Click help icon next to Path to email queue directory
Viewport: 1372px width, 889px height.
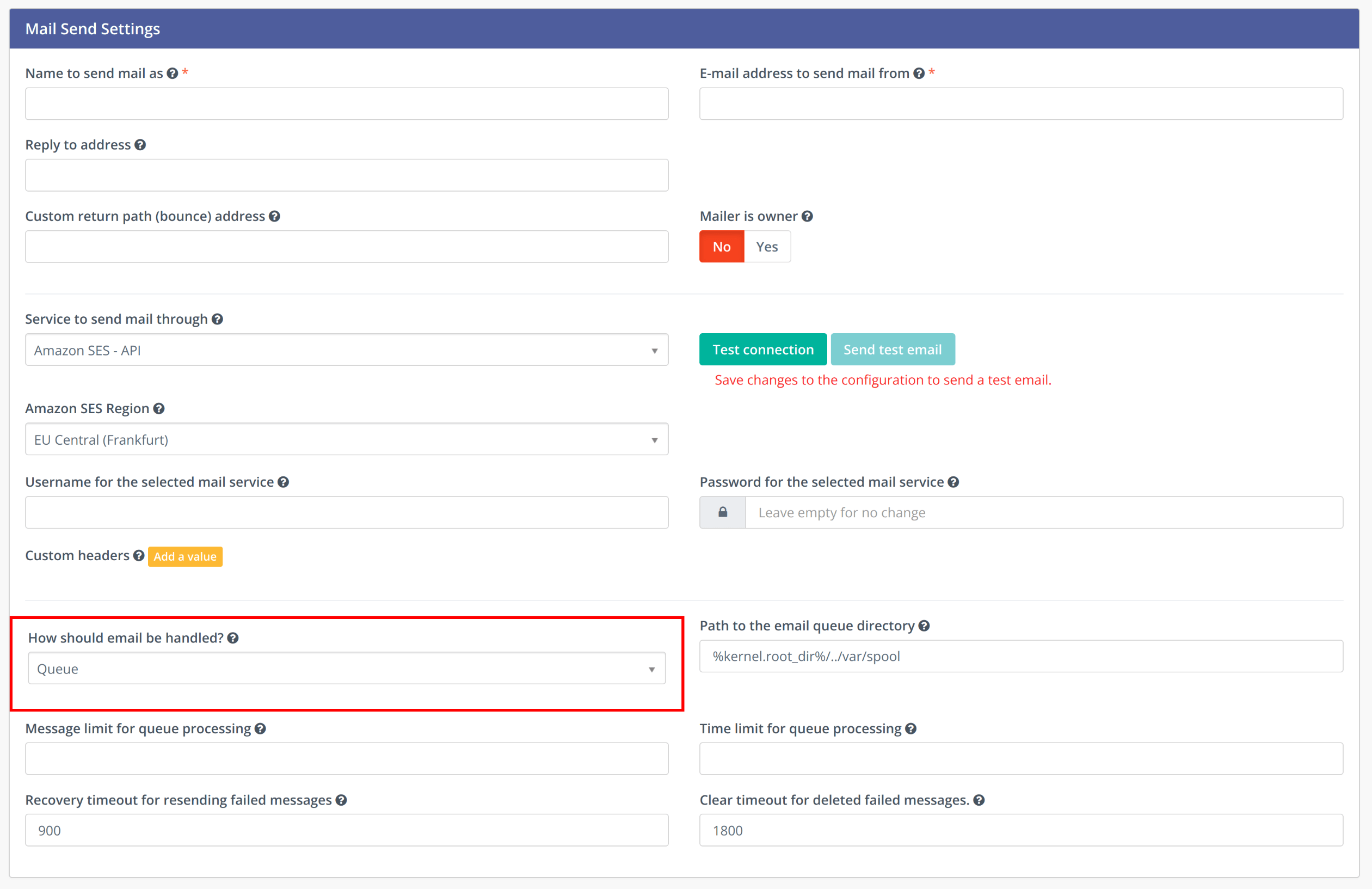coord(924,626)
